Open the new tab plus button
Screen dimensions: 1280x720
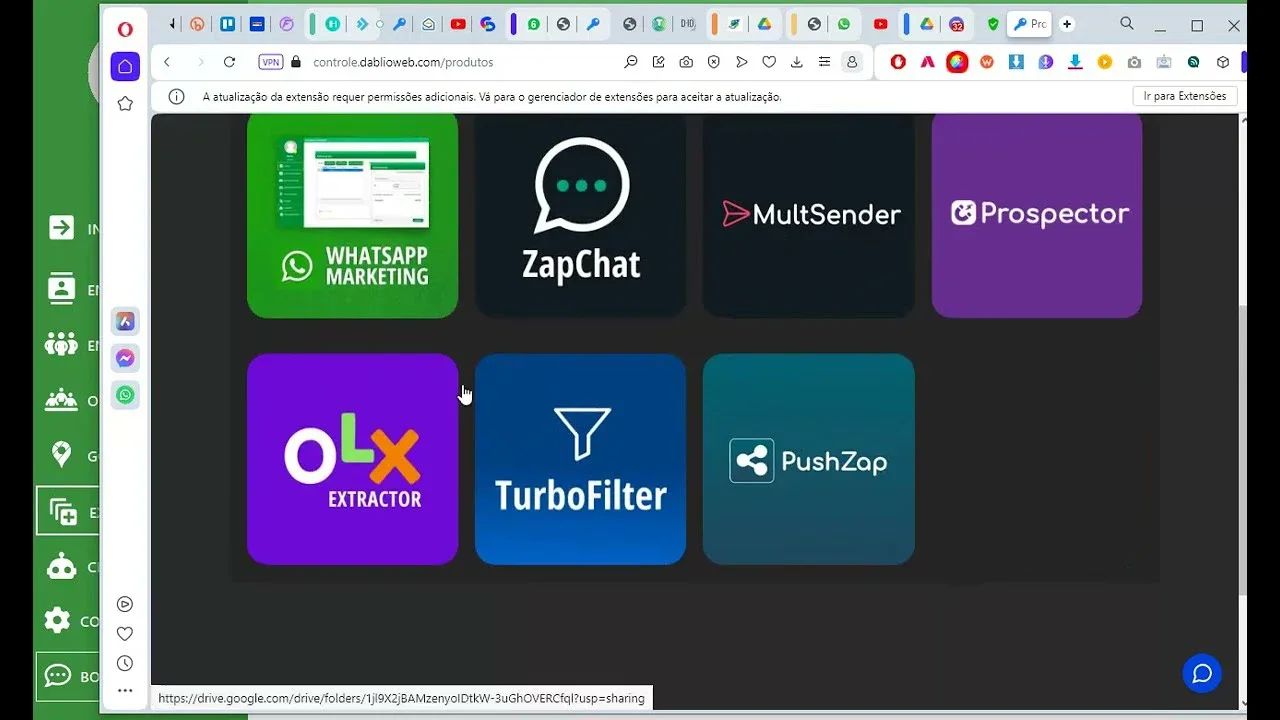pyautogui.click(x=1067, y=24)
